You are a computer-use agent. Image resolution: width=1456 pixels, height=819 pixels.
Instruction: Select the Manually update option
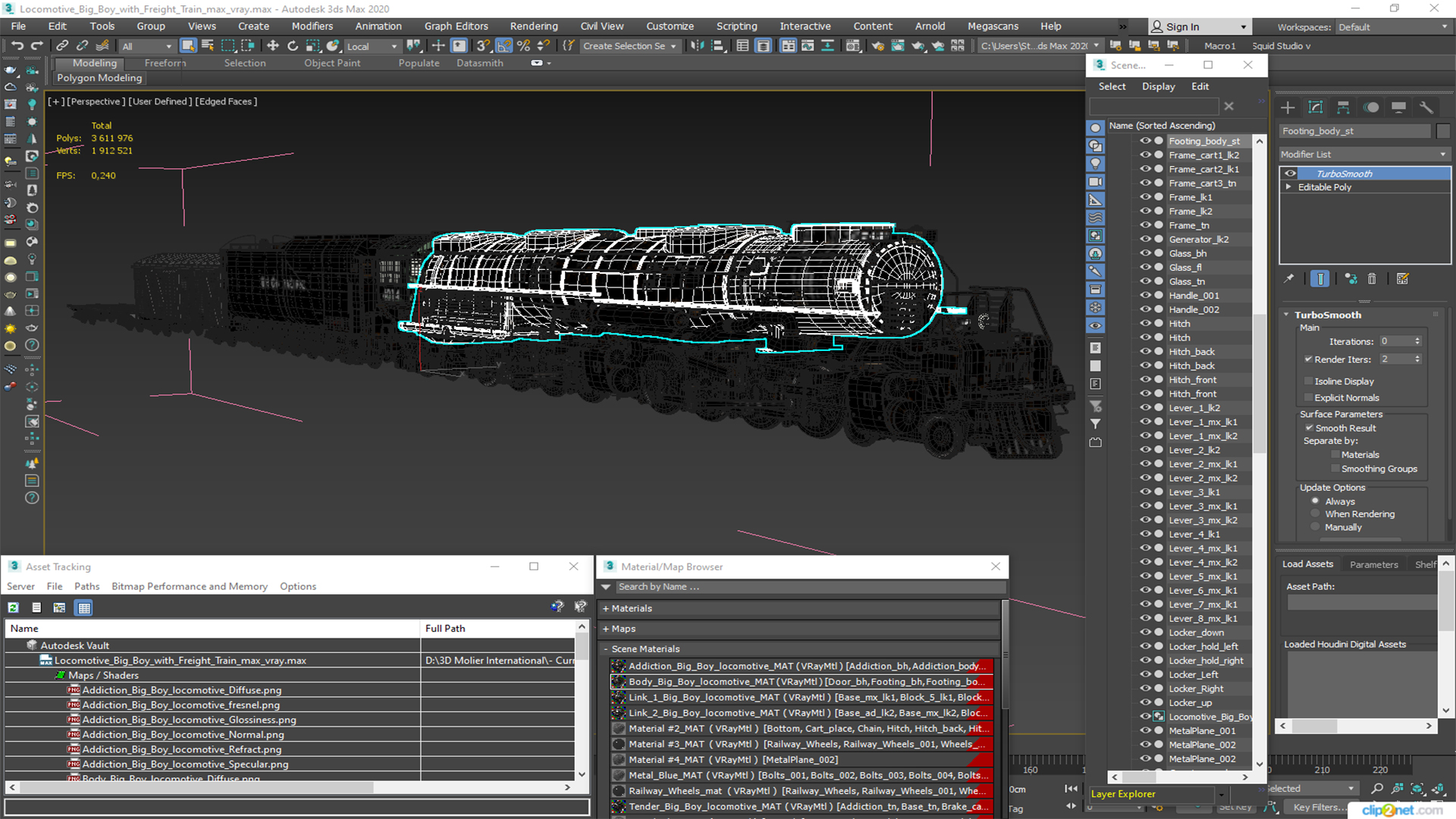point(1316,528)
